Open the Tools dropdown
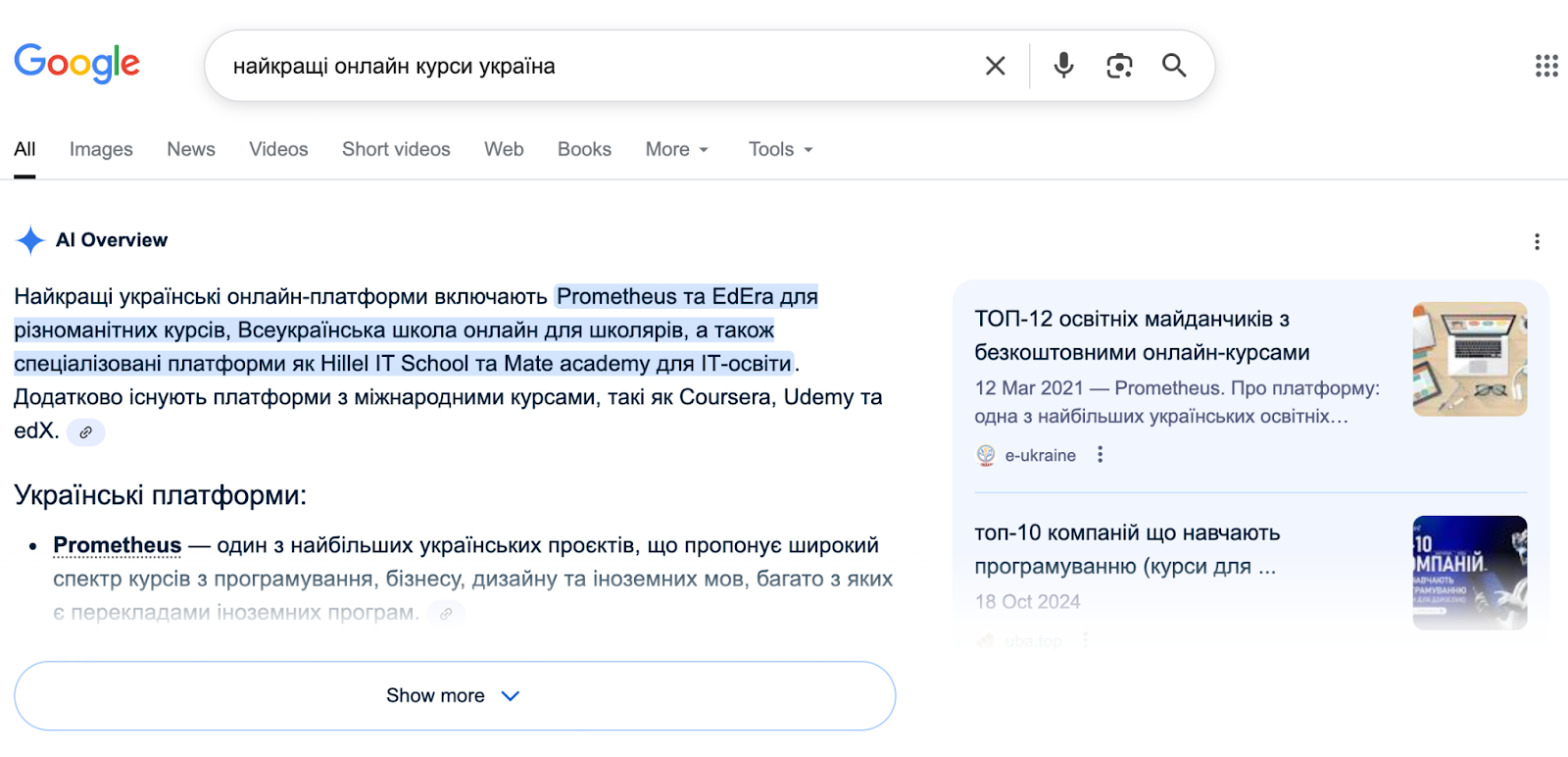The width and height of the screenshot is (1568, 757). [781, 149]
